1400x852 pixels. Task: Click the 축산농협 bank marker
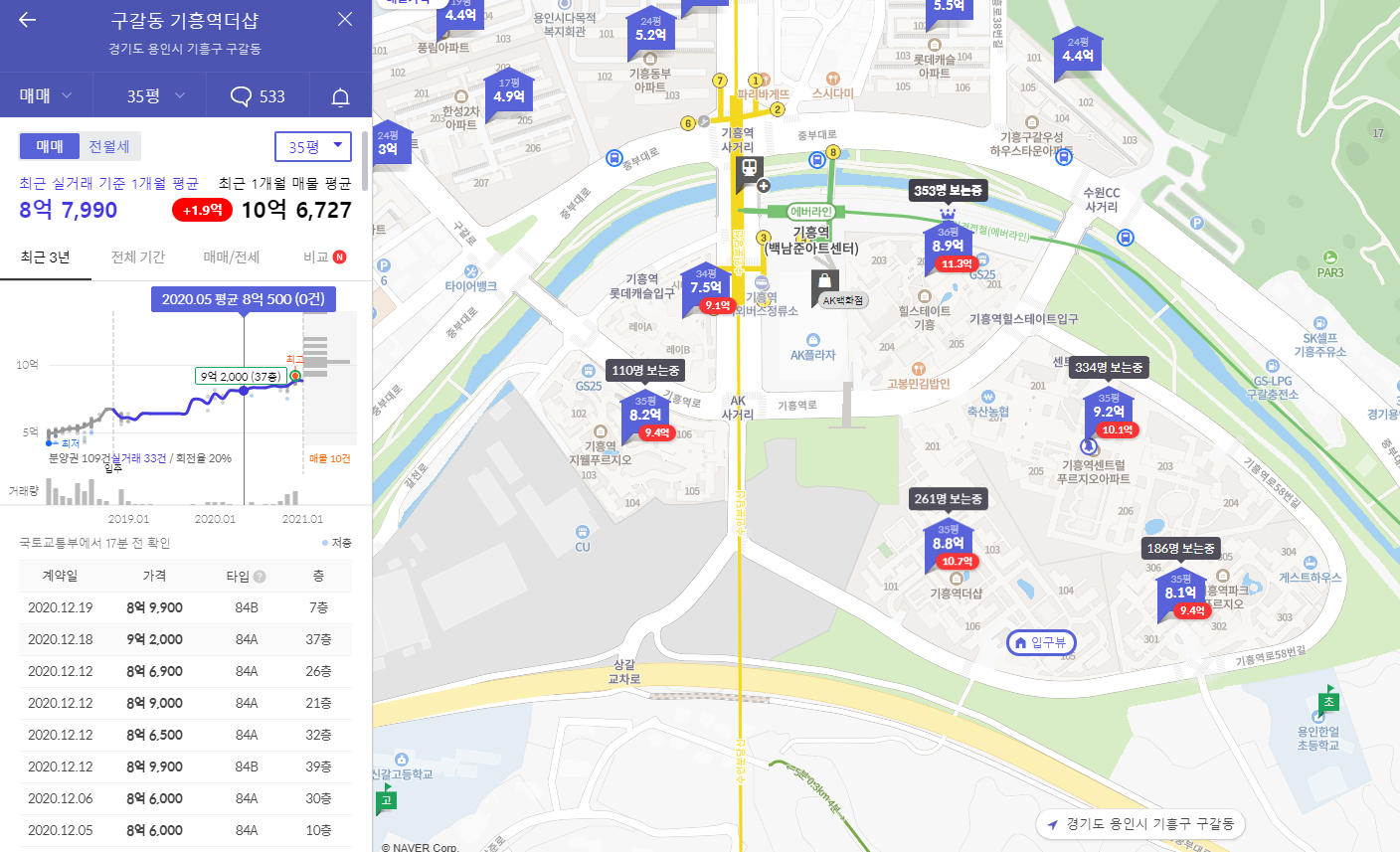(x=987, y=397)
